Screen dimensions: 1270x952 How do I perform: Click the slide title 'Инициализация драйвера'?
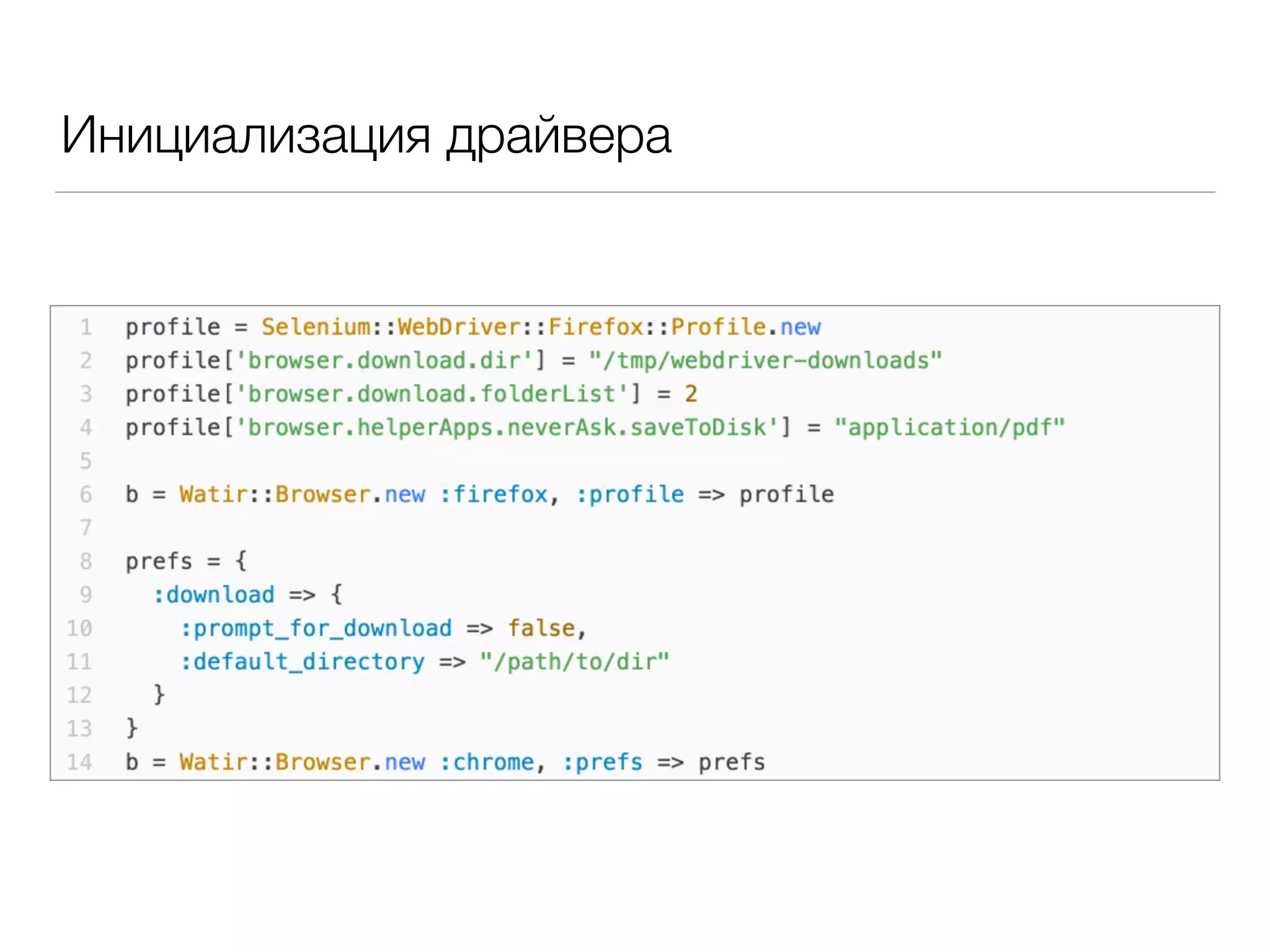366,136
